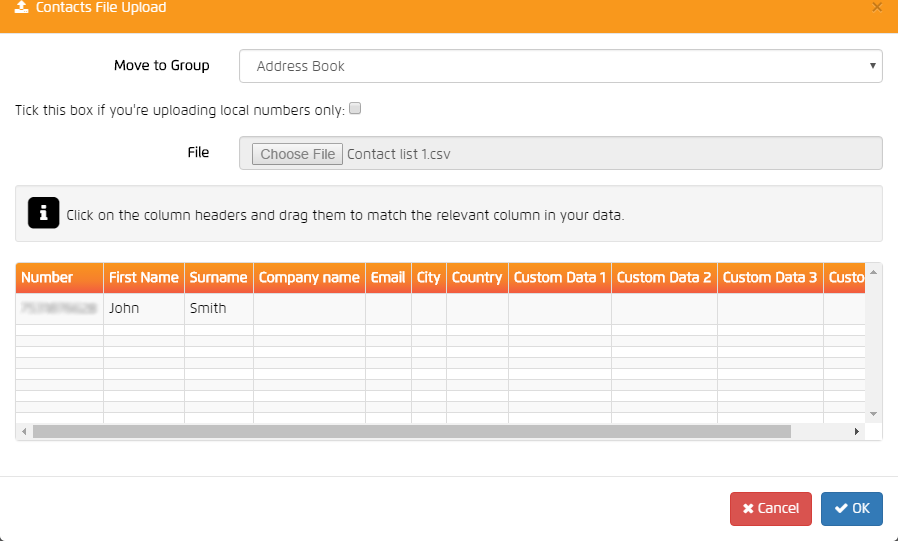Click the Surname column header
This screenshot has width=898, height=541.
[x=218, y=278]
